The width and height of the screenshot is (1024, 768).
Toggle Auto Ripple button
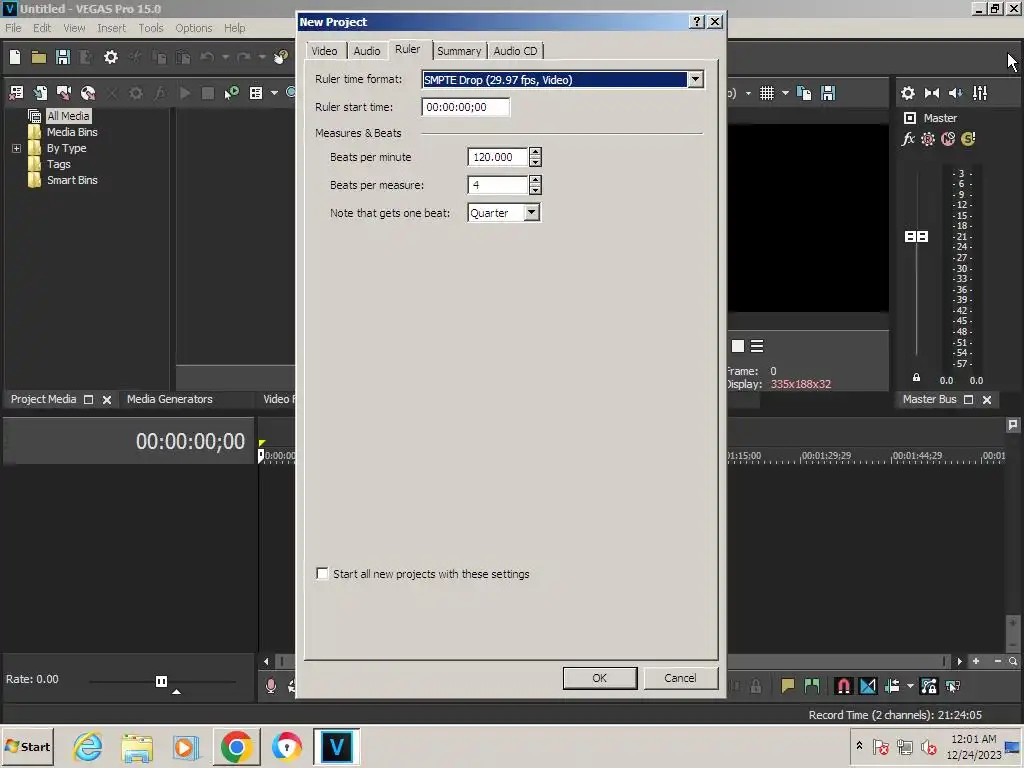coord(892,686)
